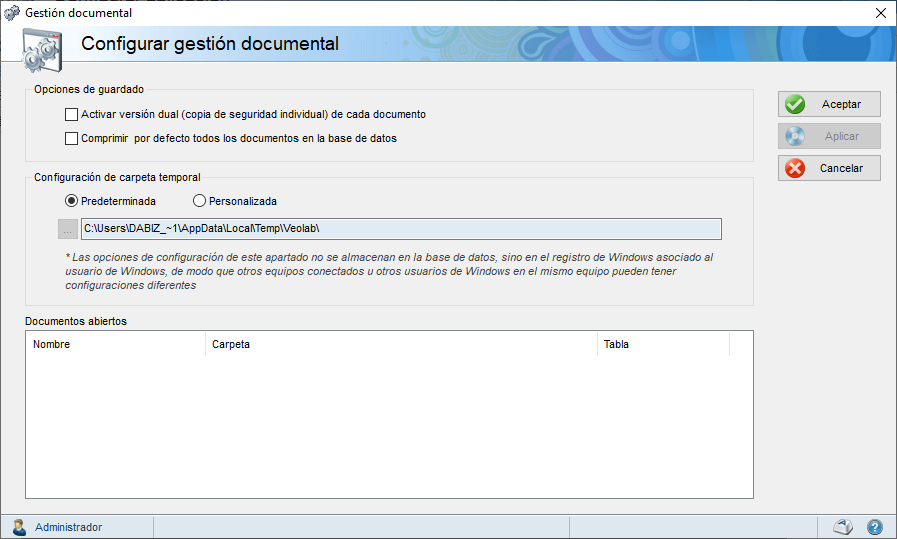The image size is (897, 539).
Task: Browse folder with ellipsis button
Action: (x=68, y=229)
